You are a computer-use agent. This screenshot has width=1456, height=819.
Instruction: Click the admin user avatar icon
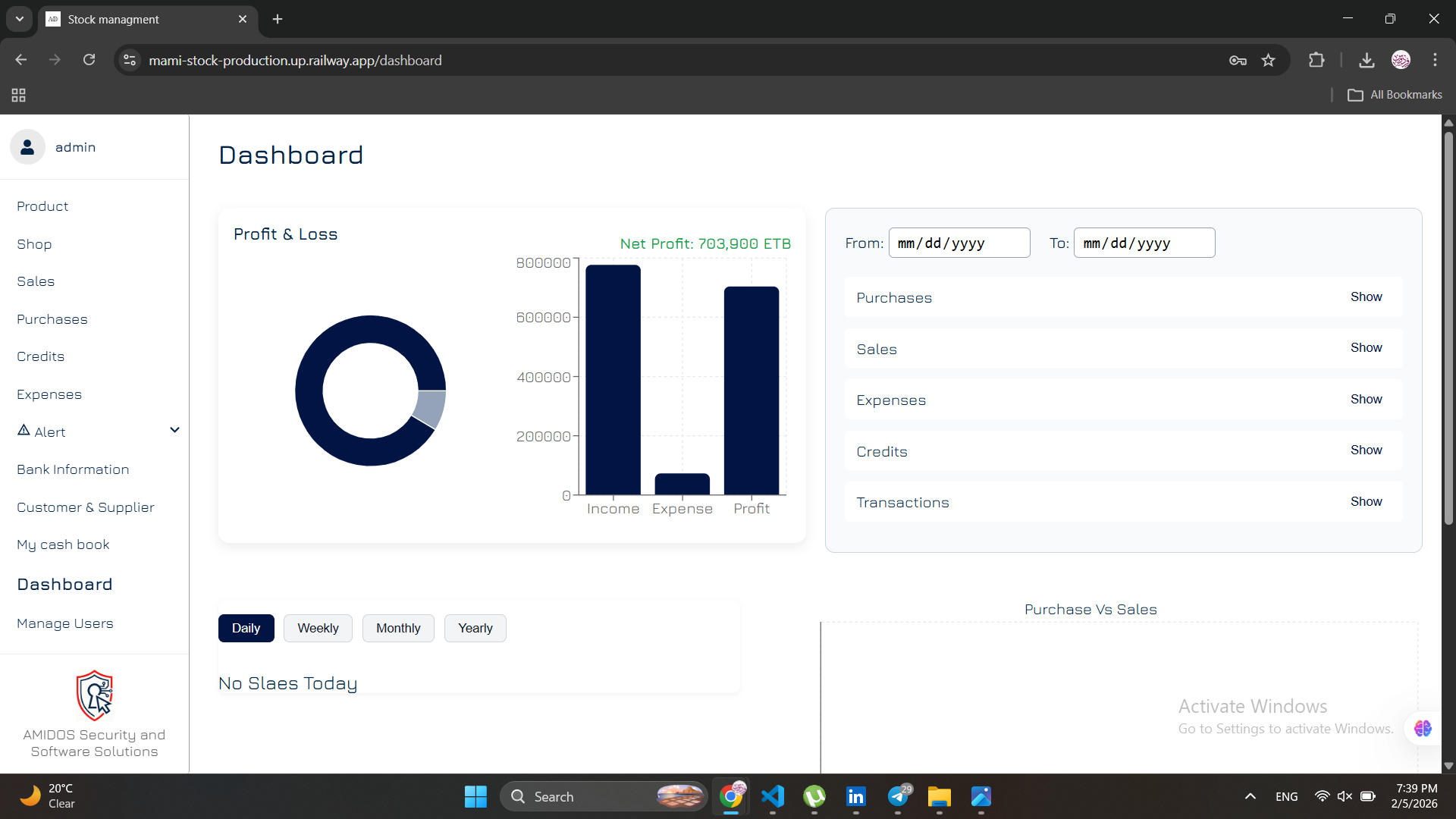(x=27, y=147)
